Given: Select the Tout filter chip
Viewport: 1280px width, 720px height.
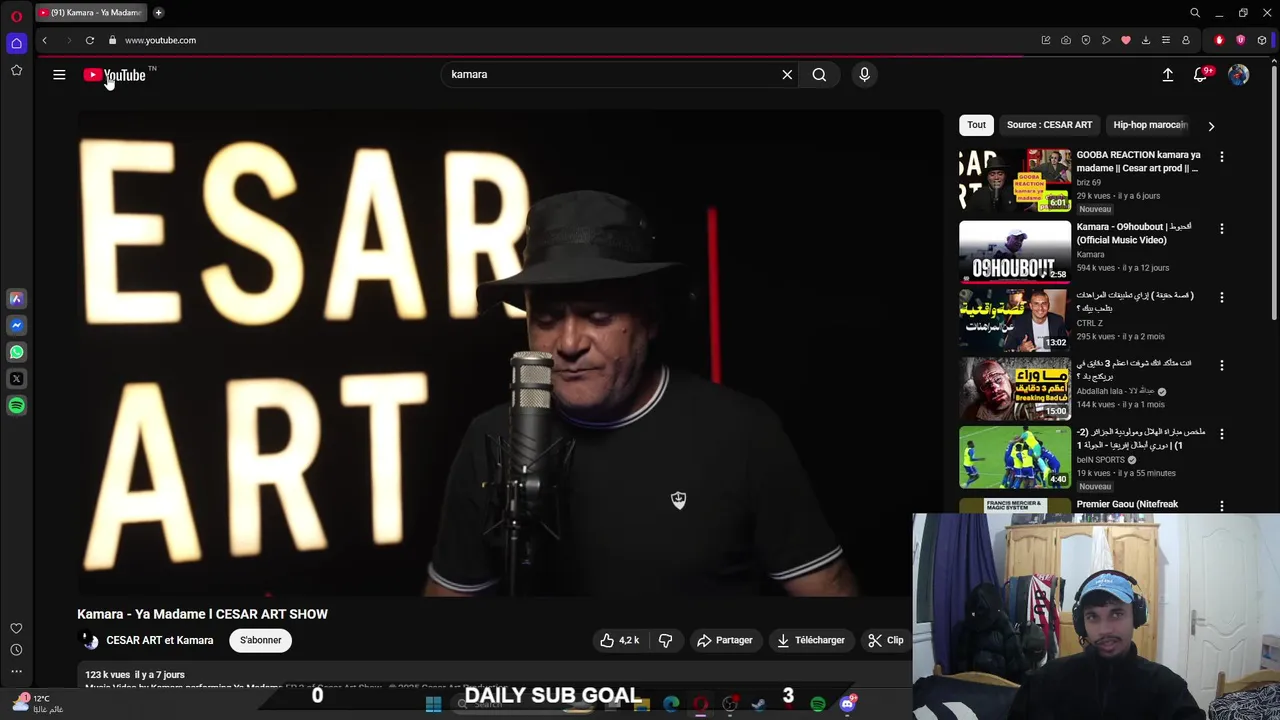Looking at the screenshot, I should [x=976, y=125].
